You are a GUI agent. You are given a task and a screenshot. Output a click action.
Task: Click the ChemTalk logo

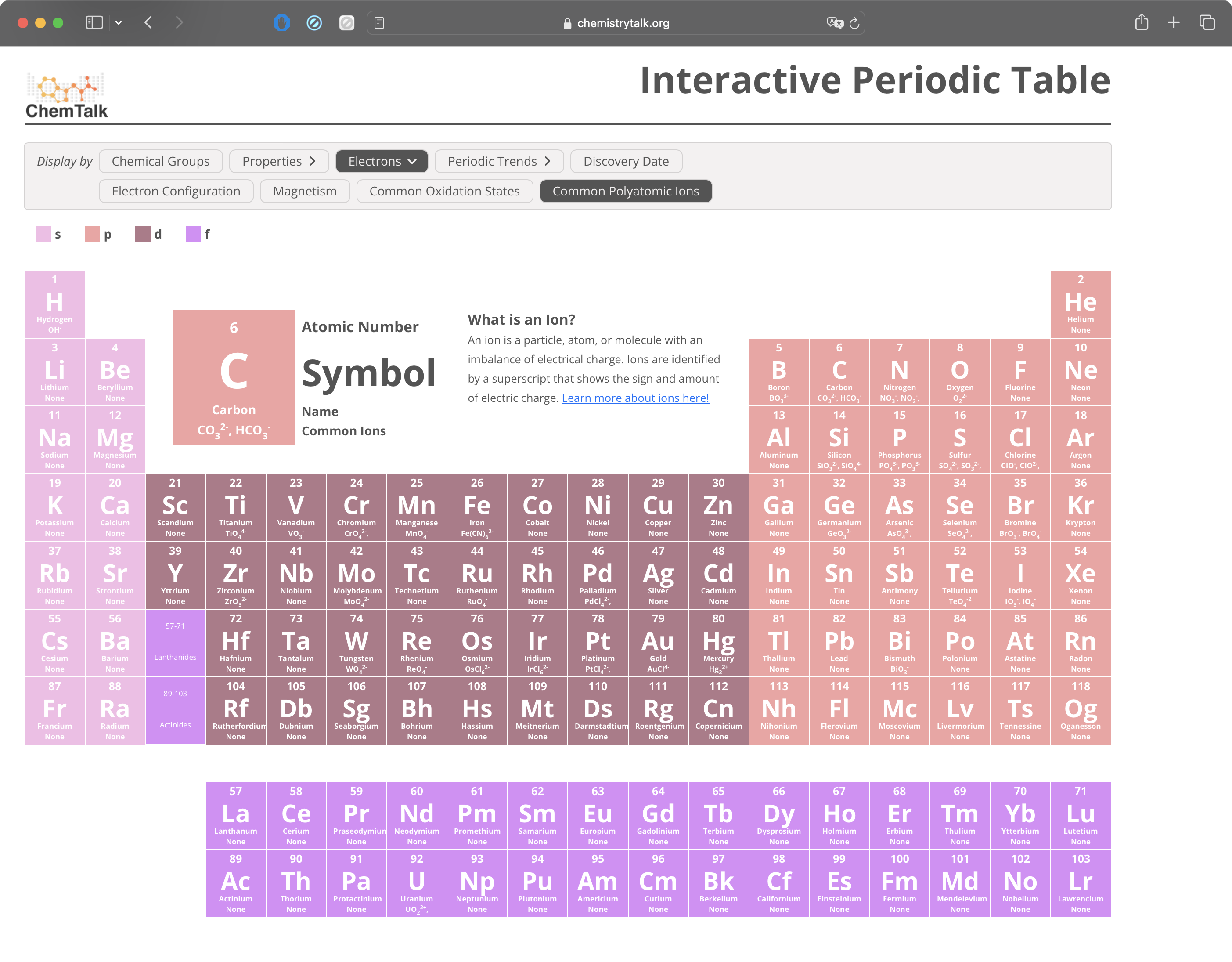pos(67,95)
